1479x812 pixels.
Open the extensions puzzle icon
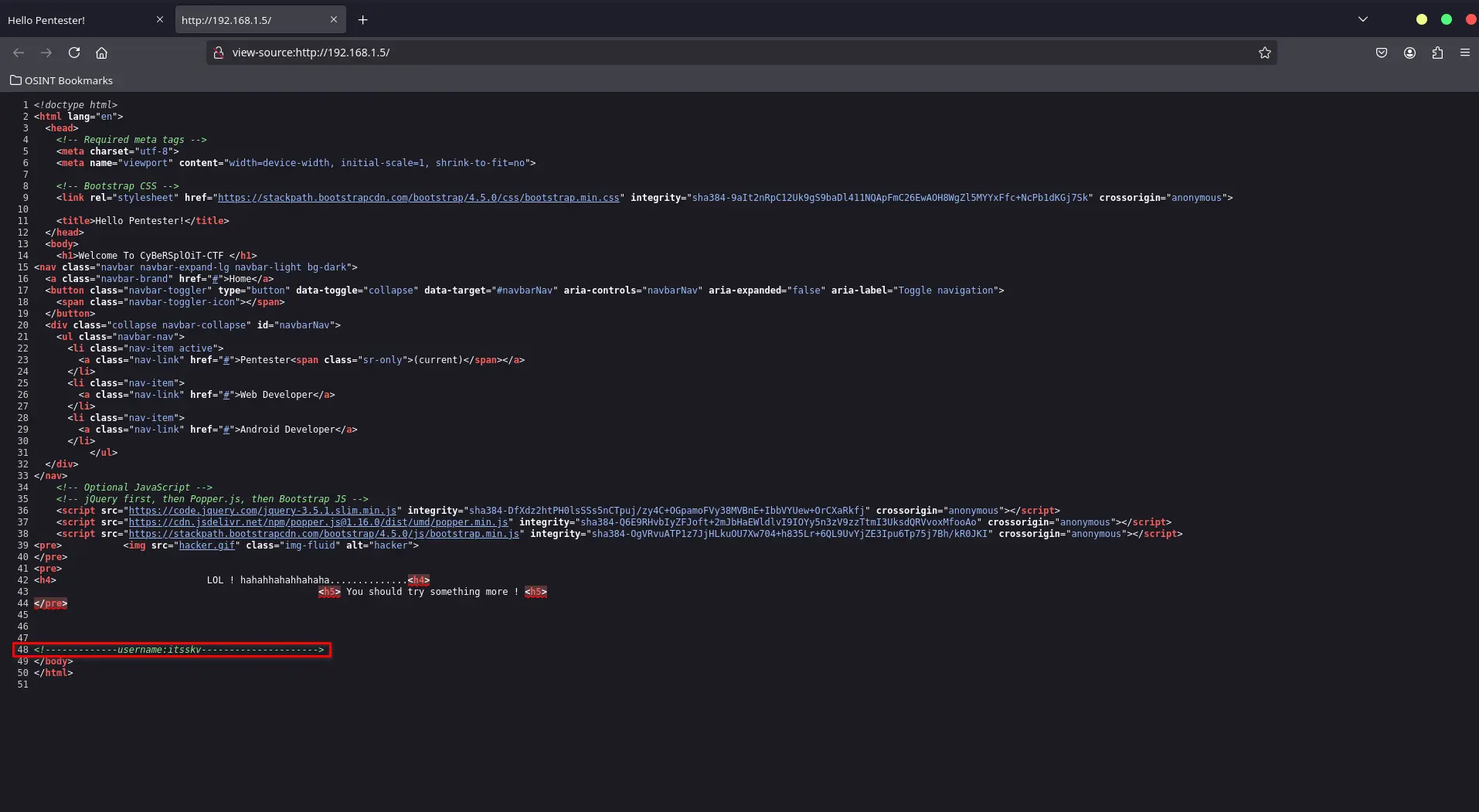(x=1437, y=53)
